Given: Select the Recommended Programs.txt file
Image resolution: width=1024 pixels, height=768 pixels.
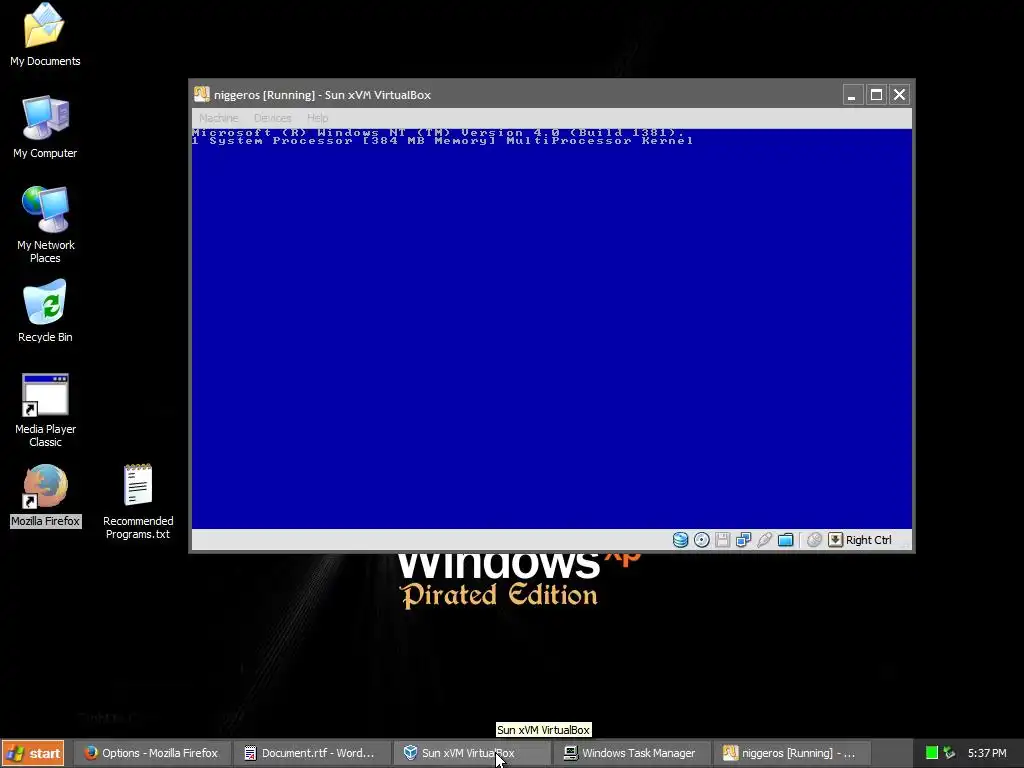Looking at the screenshot, I should click(138, 502).
